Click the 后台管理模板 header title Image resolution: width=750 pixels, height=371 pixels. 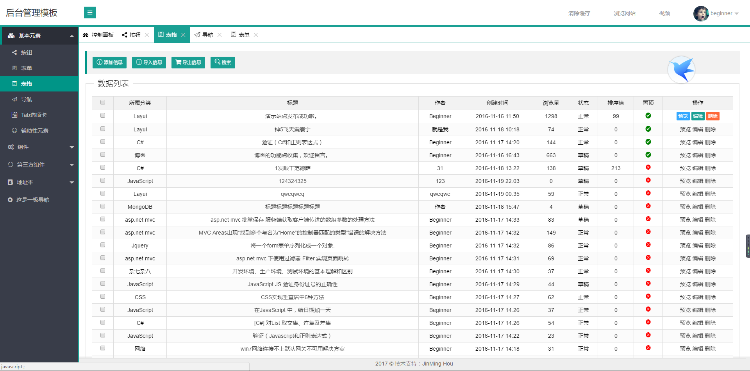pyautogui.click(x=32, y=13)
